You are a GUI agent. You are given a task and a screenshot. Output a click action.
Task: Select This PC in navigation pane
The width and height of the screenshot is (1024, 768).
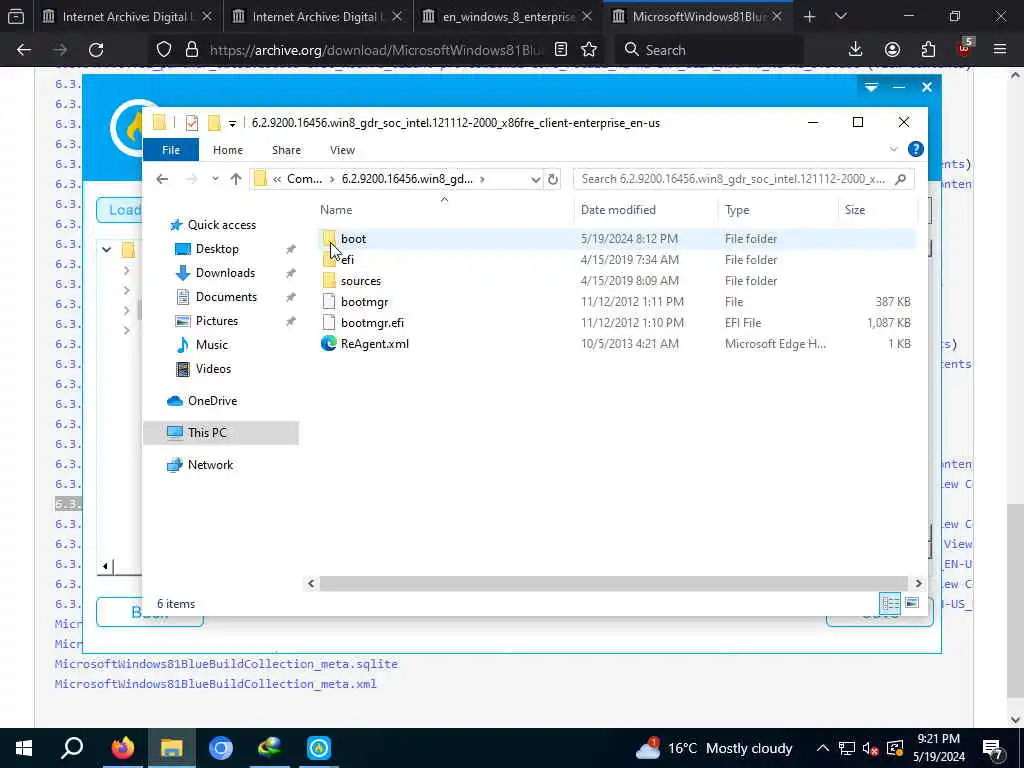pyautogui.click(x=207, y=433)
